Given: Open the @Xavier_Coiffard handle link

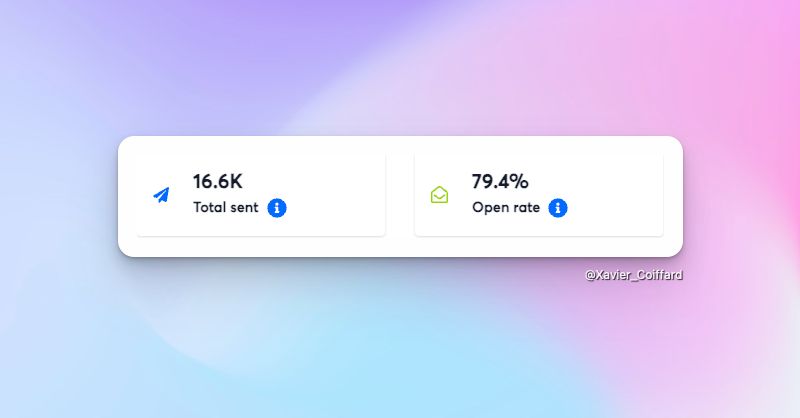Looking at the screenshot, I should click(634, 274).
